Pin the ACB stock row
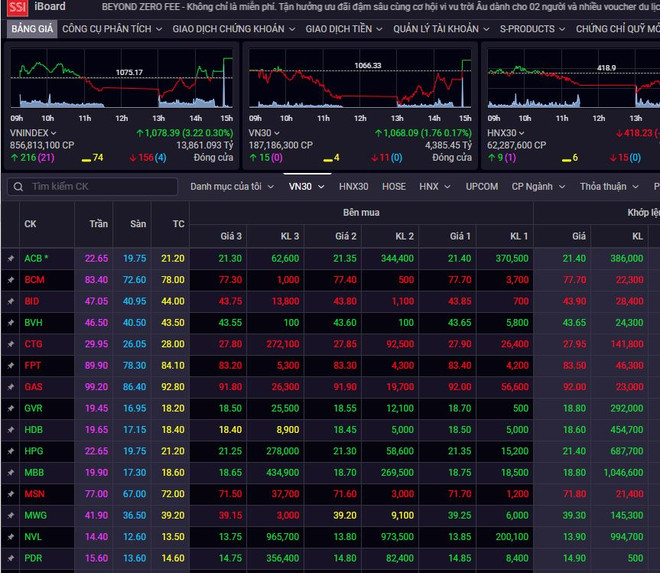660x573 pixels. [11, 258]
